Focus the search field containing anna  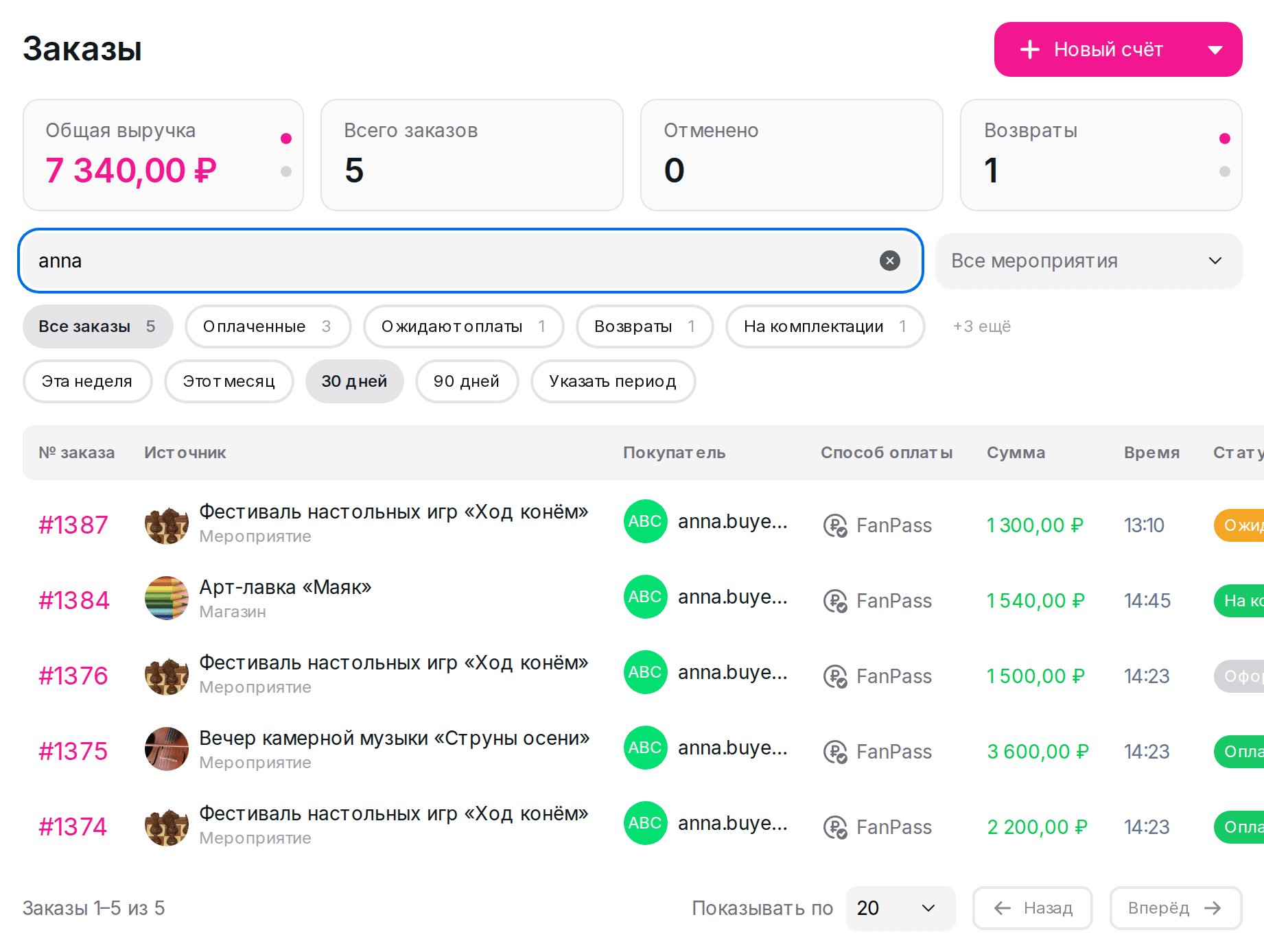click(x=471, y=261)
